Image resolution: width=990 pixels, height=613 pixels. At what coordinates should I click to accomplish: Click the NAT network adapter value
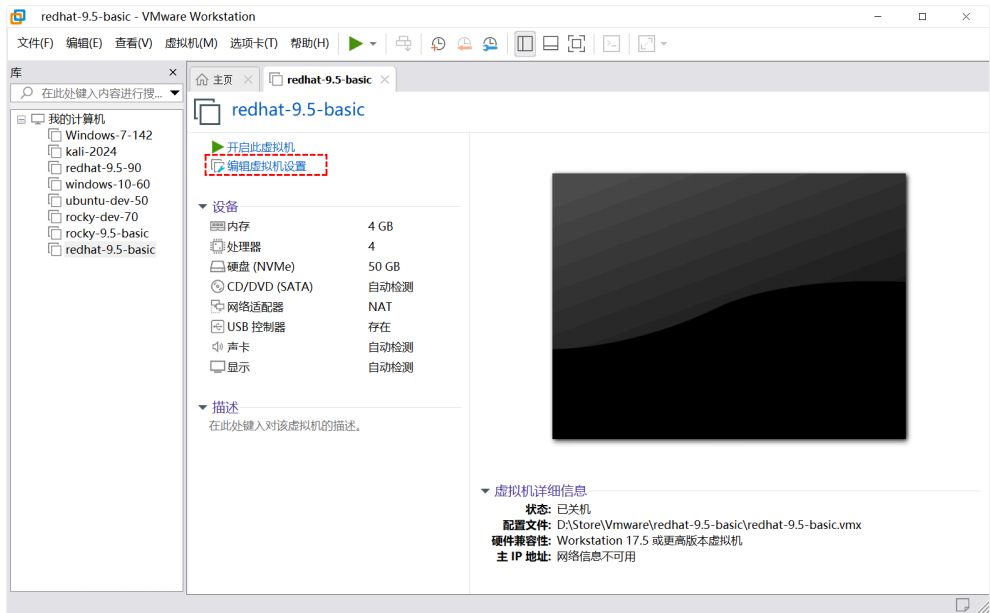380,307
